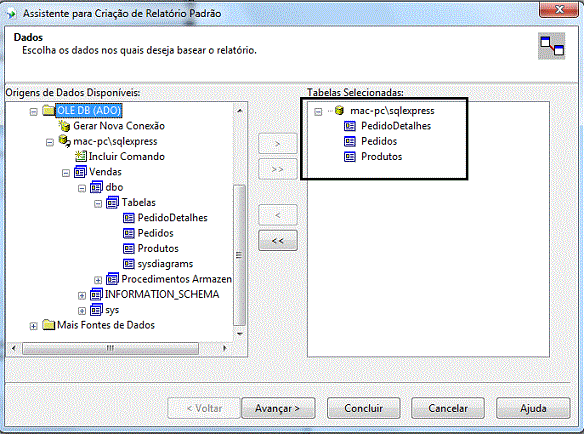The image size is (584, 434).
Task: Select Pedidos table in available sources
Action: tap(155, 233)
